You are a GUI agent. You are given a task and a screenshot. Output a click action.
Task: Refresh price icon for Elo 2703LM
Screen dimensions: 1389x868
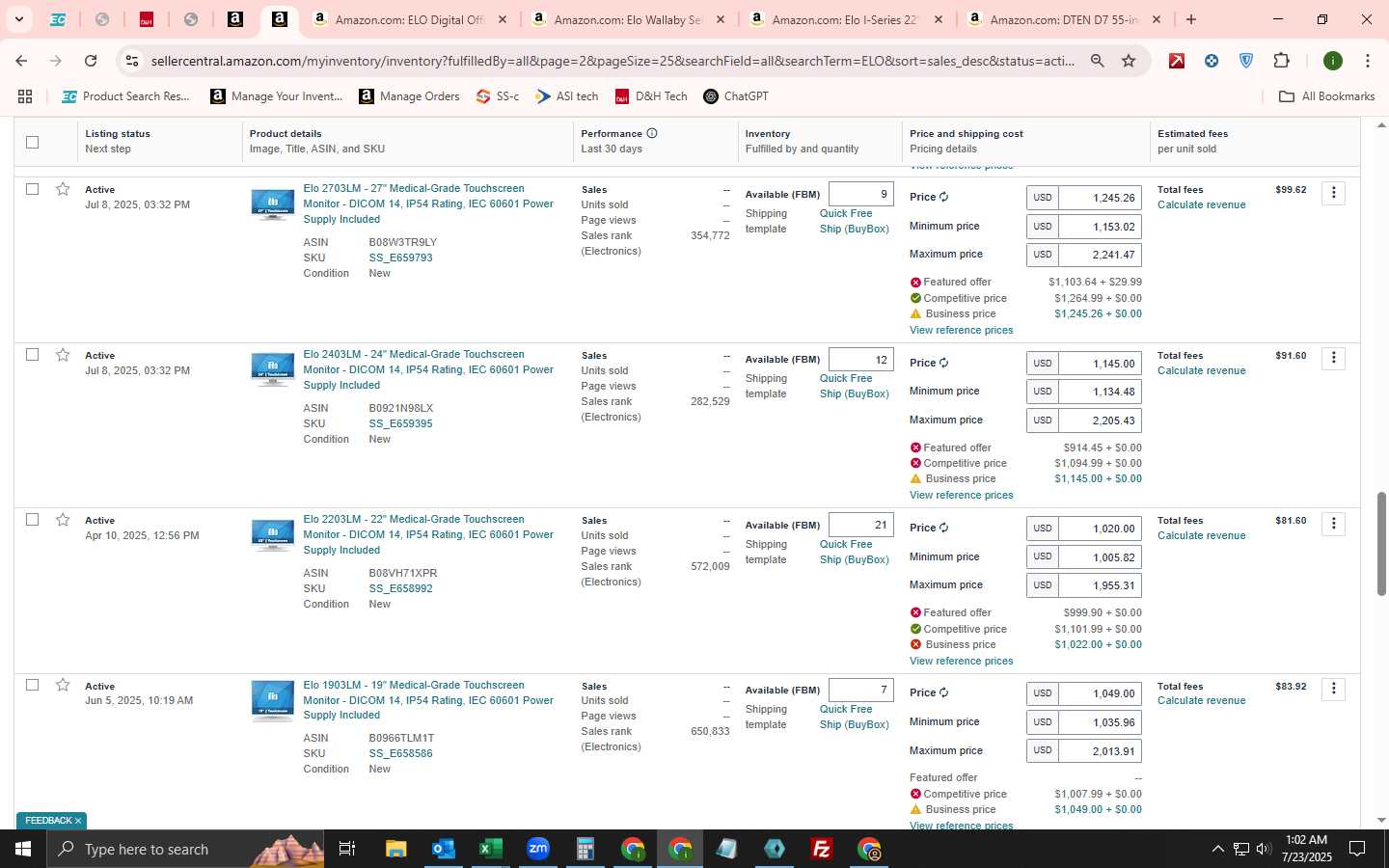pos(943,197)
